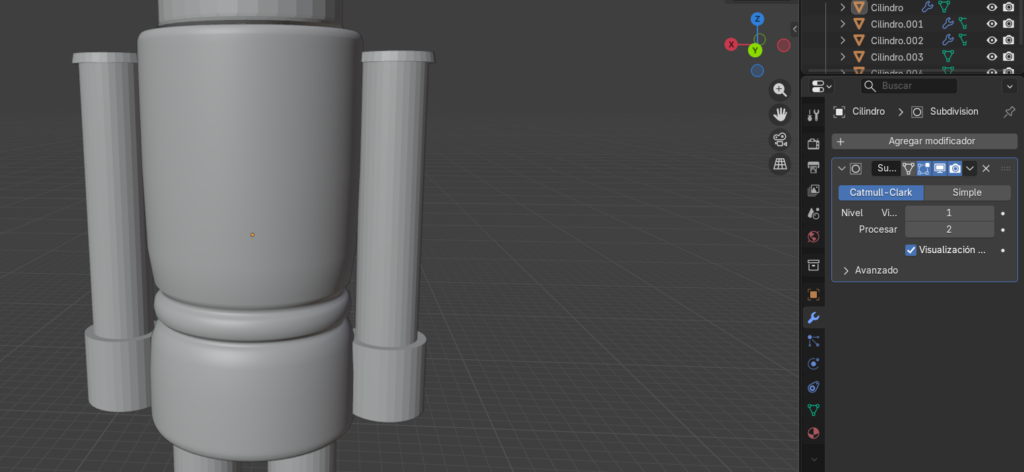Screen dimensions: 1024x472
Task: Expand Cilindro.002 row in outliner
Action: 842,40
